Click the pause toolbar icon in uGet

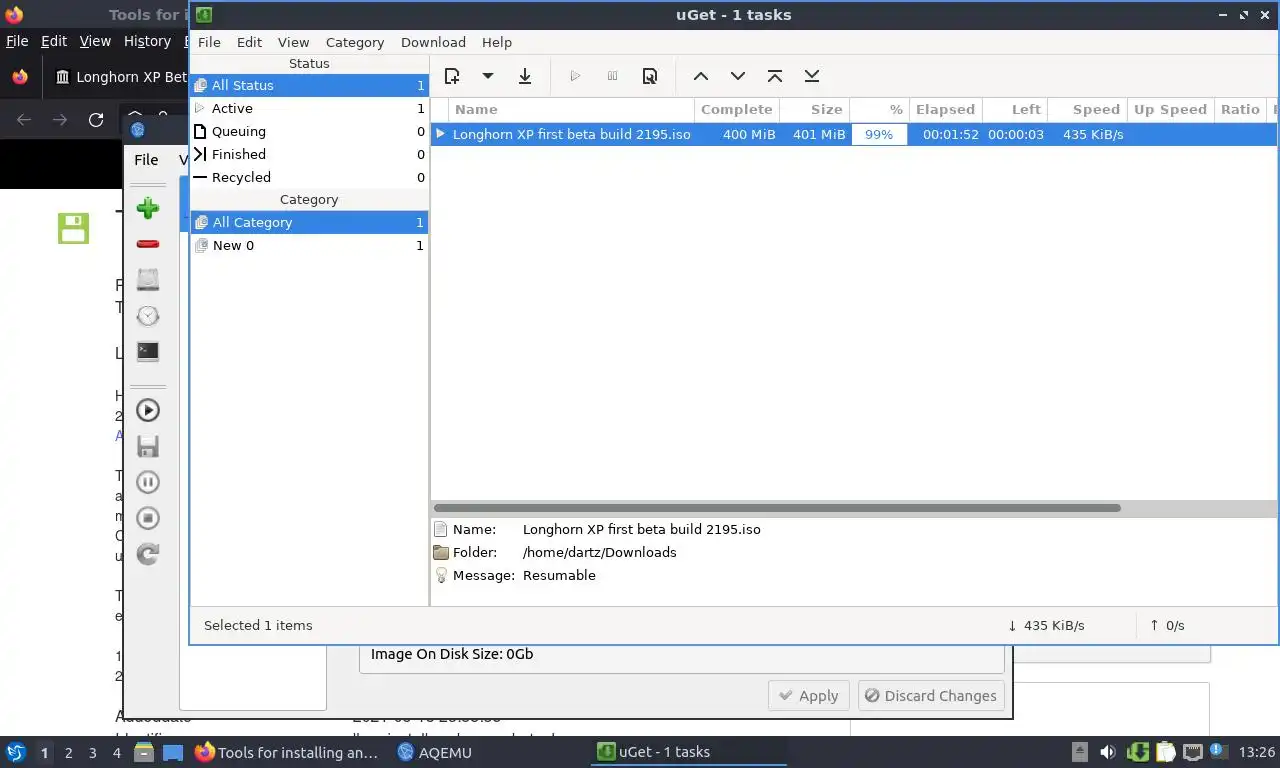pos(612,76)
